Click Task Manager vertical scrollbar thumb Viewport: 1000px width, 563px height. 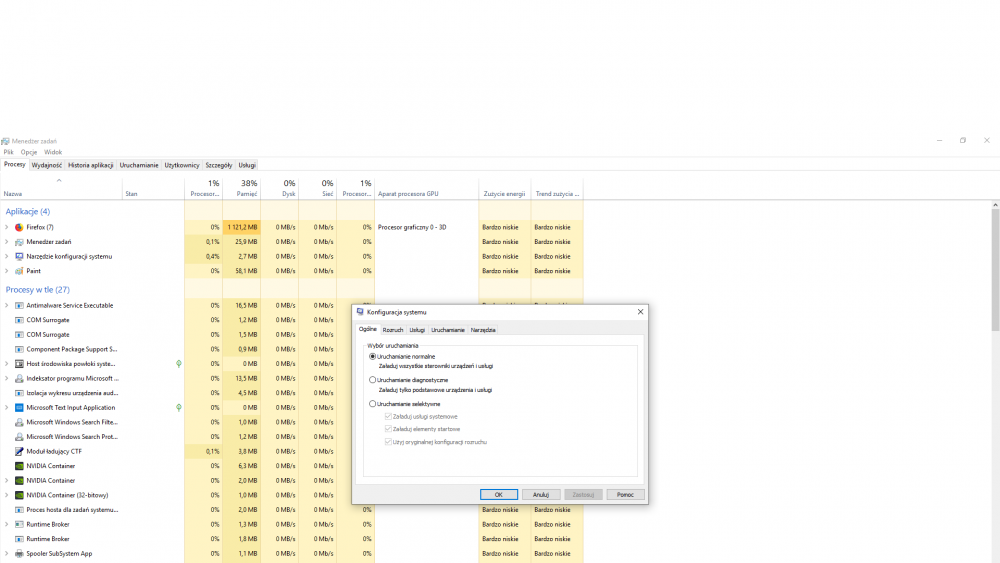[x=995, y=270]
